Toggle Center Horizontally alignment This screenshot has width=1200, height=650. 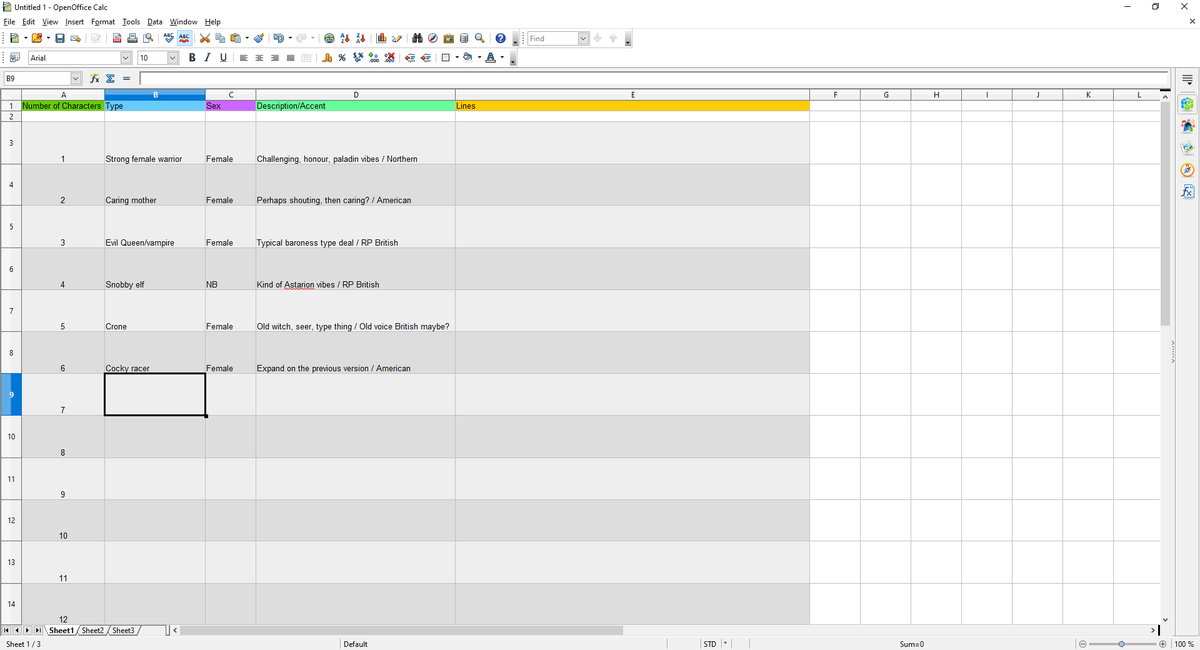(x=259, y=57)
